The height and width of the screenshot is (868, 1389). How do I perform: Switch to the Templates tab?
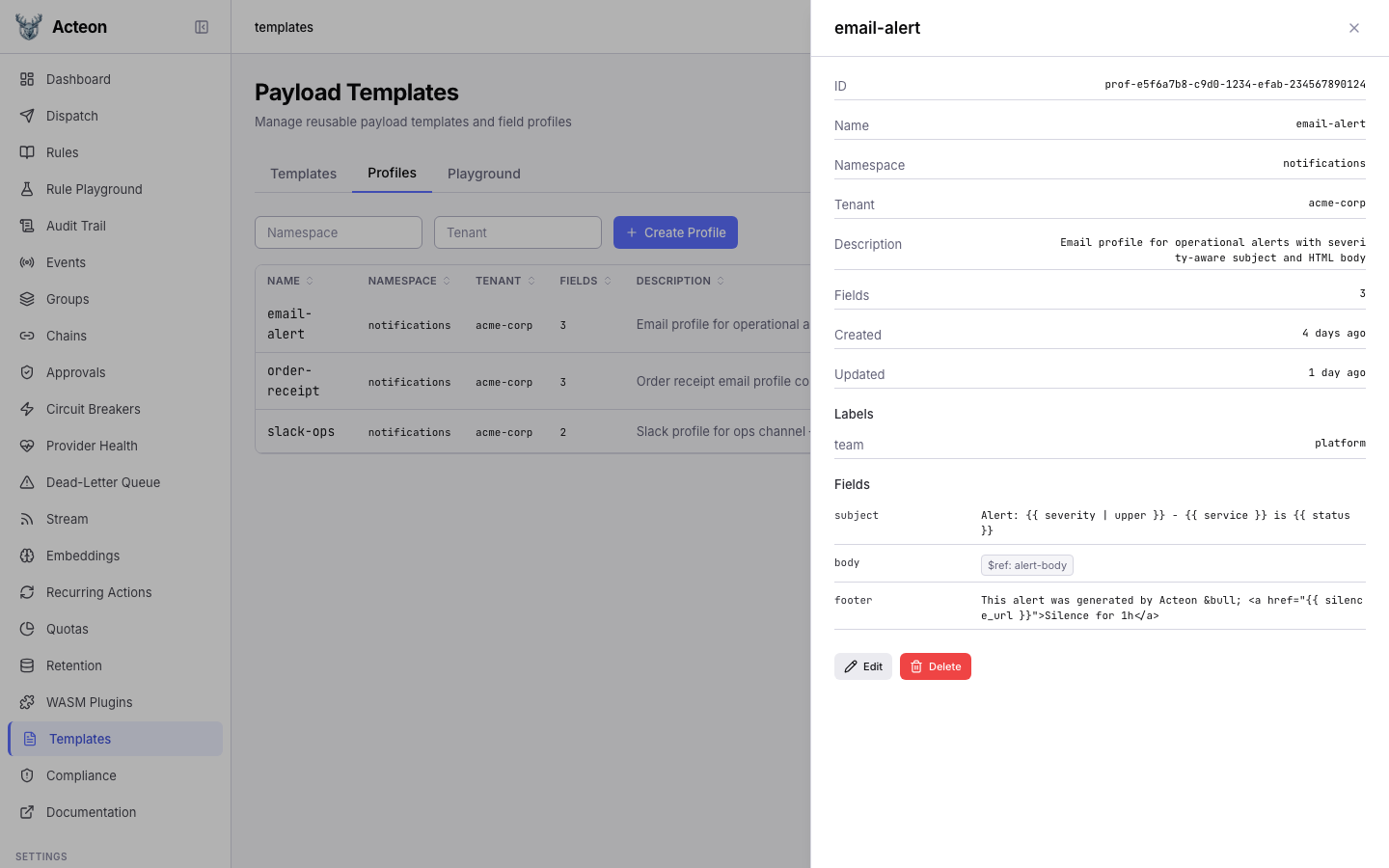[x=303, y=174]
